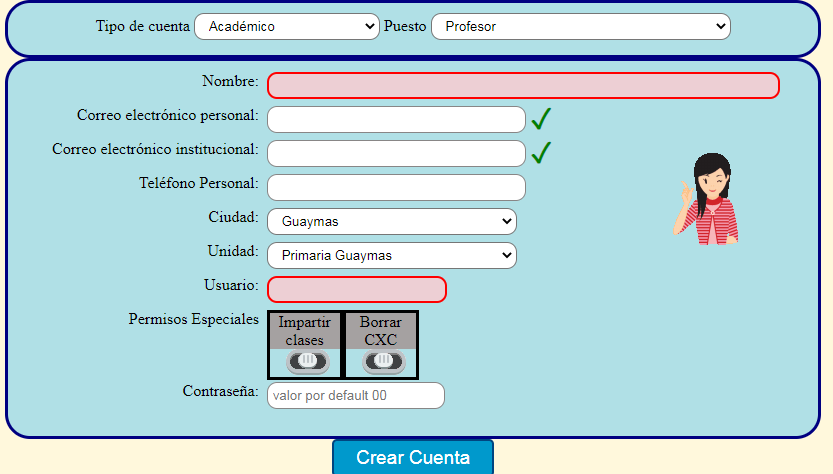This screenshot has height=474, width=833.
Task: Click the Usuario: label
Action: point(231,285)
